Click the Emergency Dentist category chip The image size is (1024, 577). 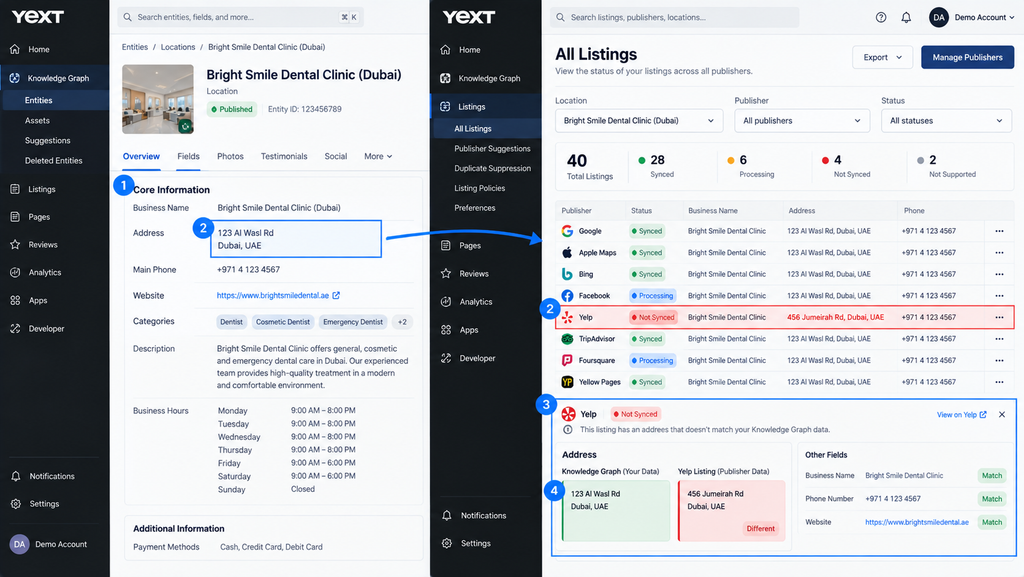[x=353, y=322]
